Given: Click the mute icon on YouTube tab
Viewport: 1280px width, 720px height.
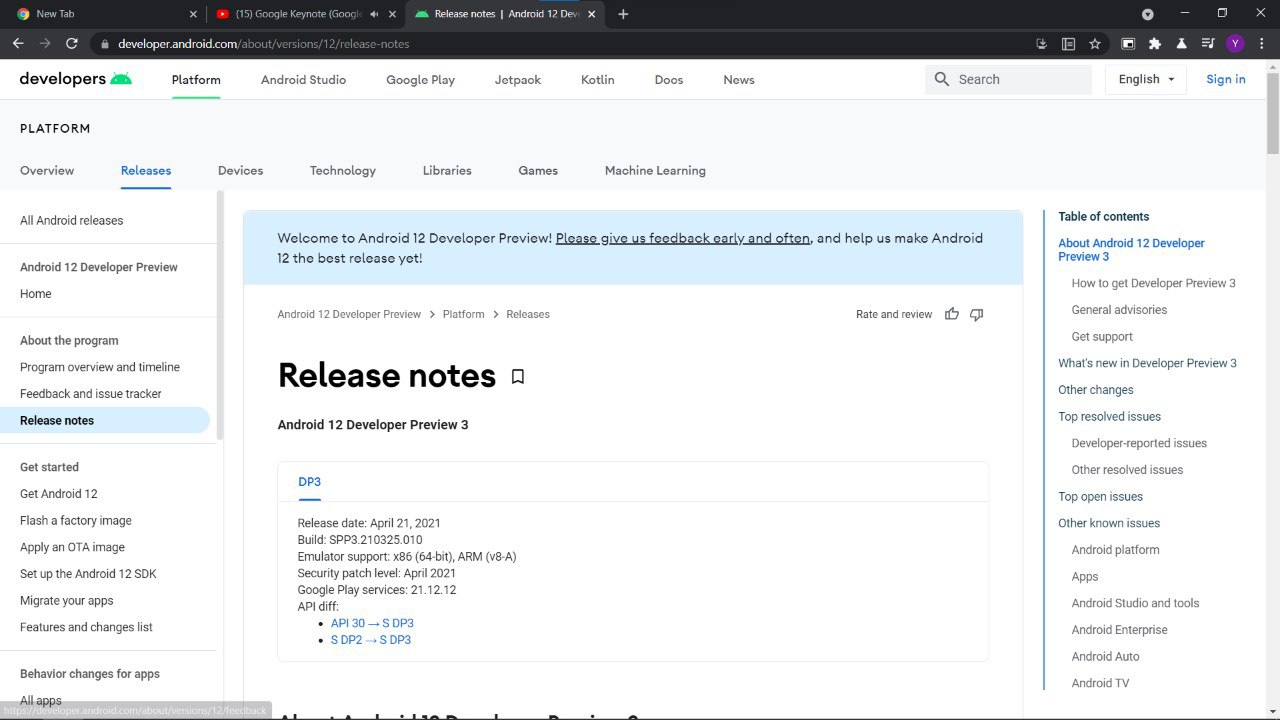Looking at the screenshot, I should tap(374, 14).
